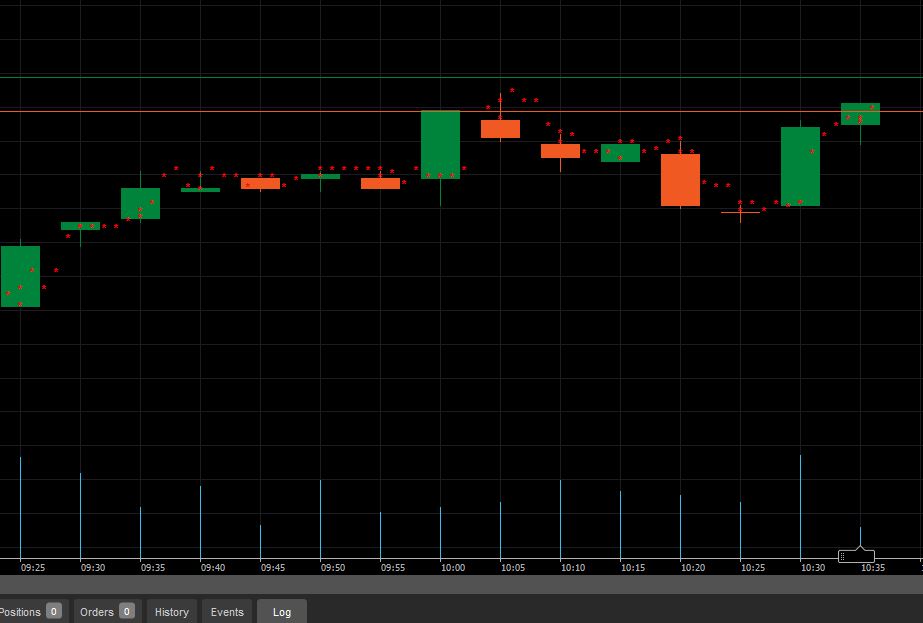Click the 10:10 time axis label
The height and width of the screenshot is (623, 923).
click(x=573, y=568)
